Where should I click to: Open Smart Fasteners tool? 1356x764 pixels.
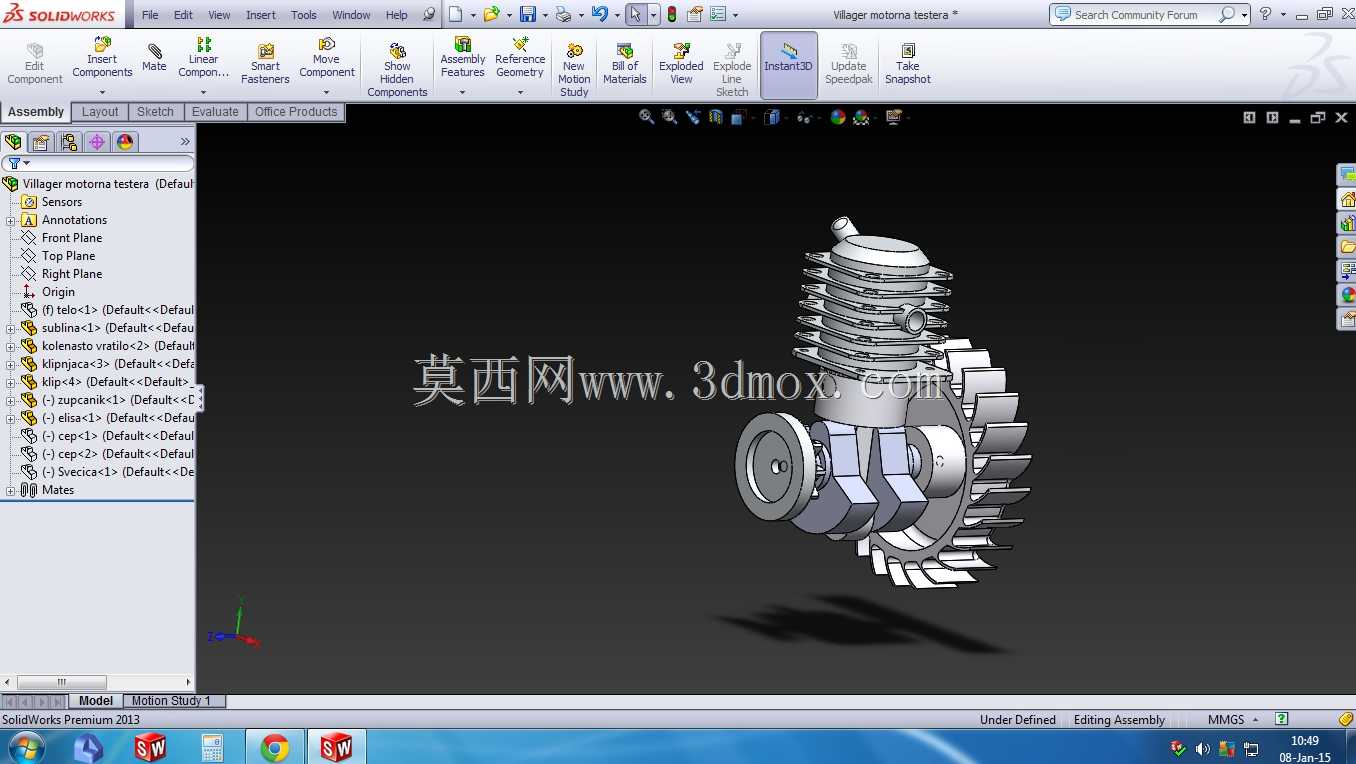pos(265,64)
